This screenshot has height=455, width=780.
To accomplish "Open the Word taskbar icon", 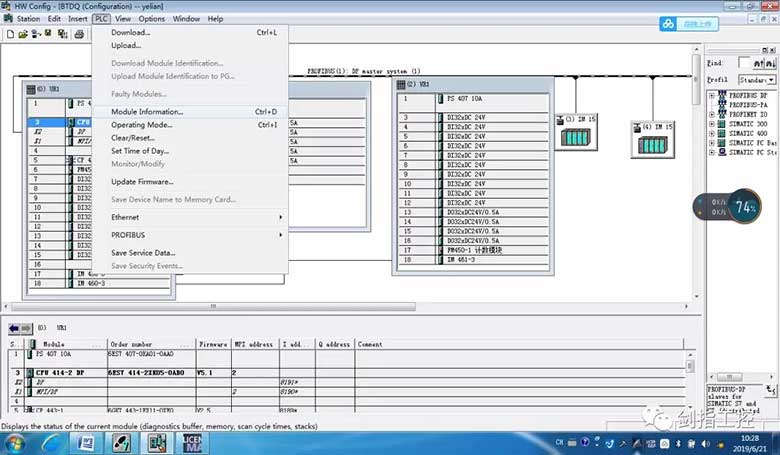I will click(x=86, y=443).
